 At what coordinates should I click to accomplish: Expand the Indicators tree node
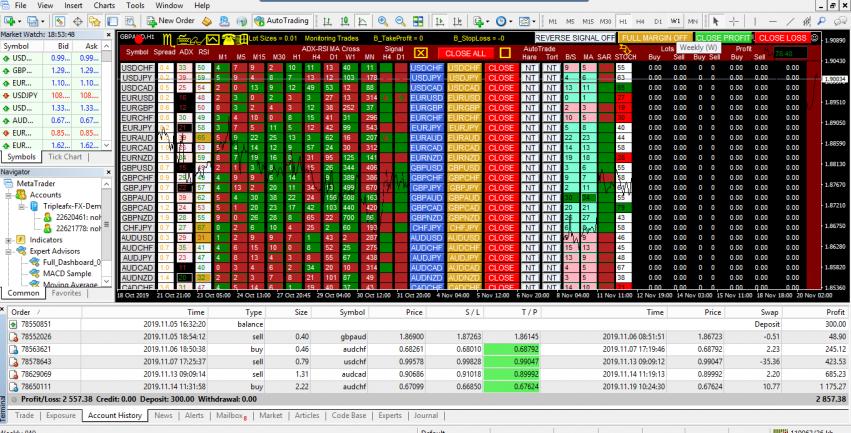coord(9,240)
